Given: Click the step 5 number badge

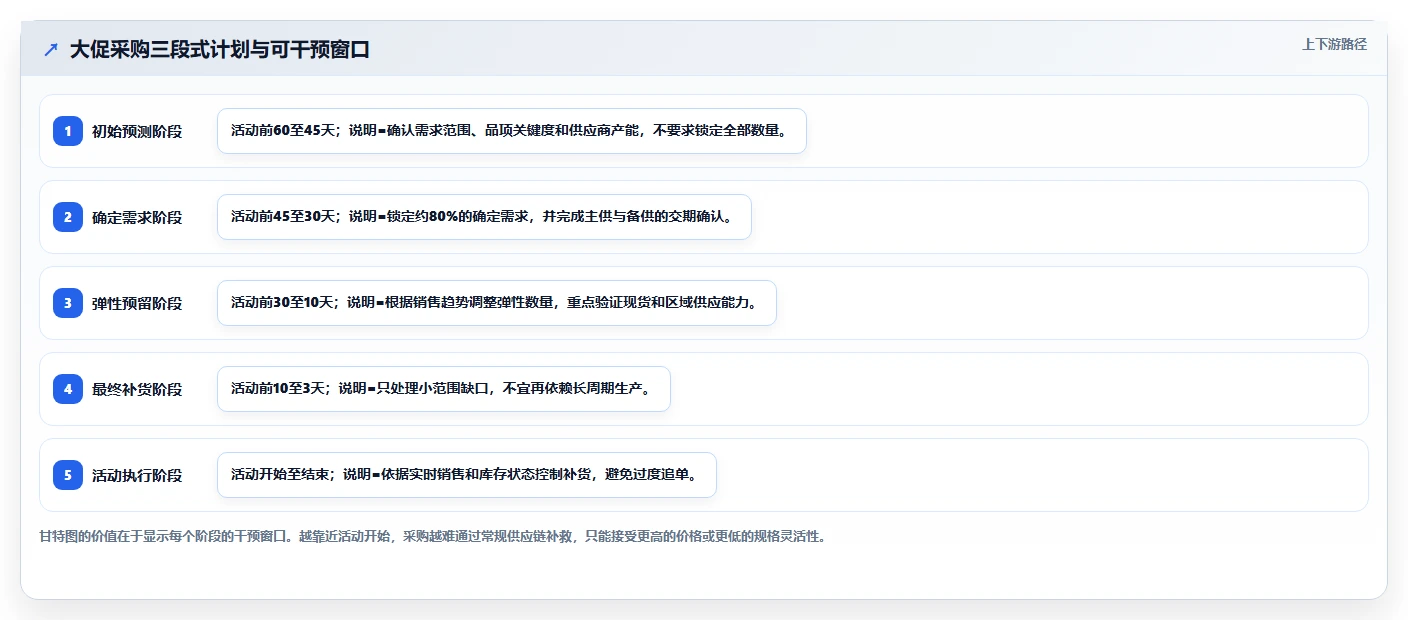Looking at the screenshot, I should point(68,475).
